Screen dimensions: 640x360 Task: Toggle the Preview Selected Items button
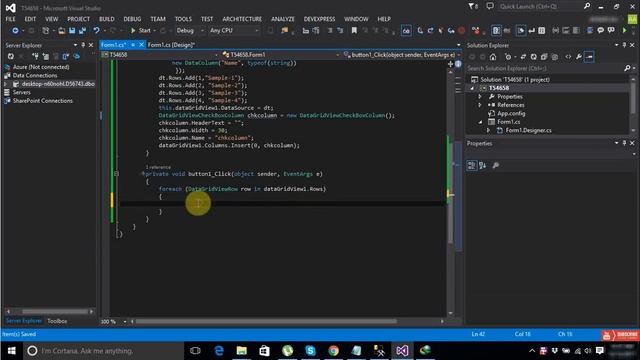point(589,57)
